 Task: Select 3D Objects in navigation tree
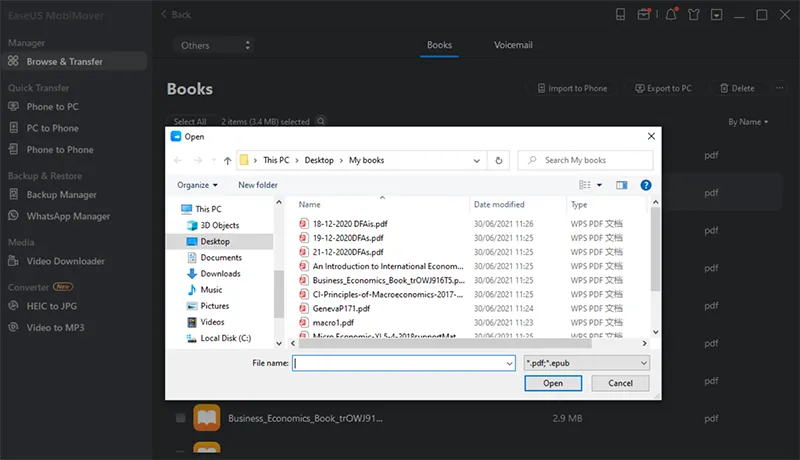click(219, 225)
